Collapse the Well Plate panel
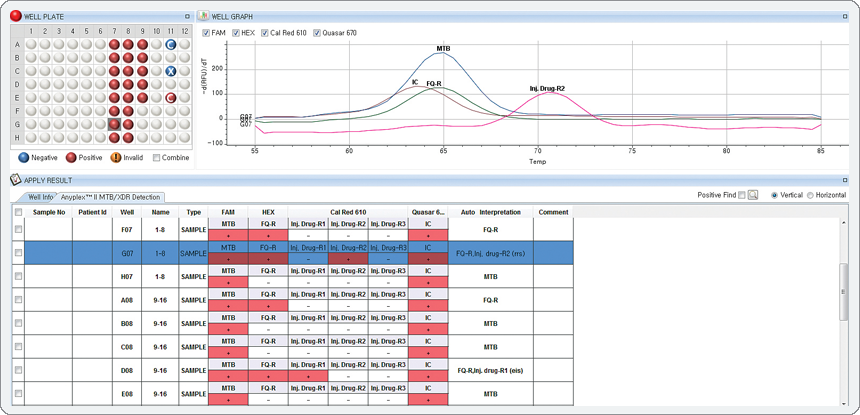This screenshot has width=860, height=415. [x=187, y=17]
